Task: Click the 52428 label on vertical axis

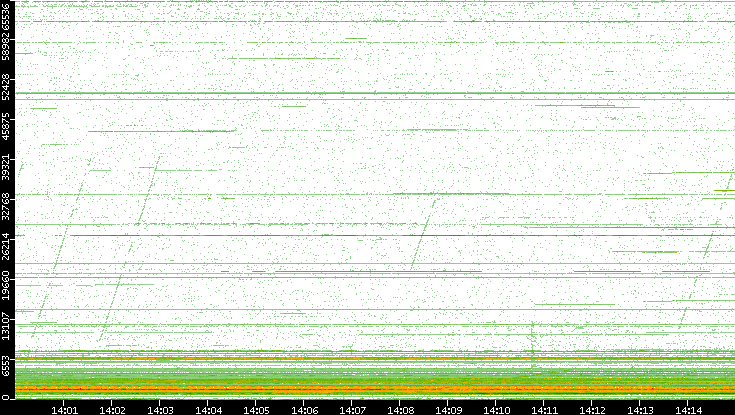Action: tap(7, 87)
